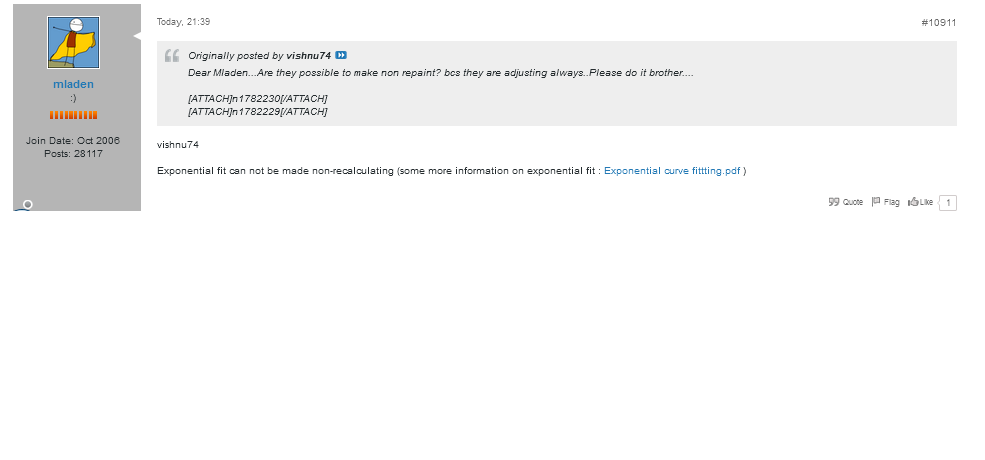Screen dimensions: 985x460
Task: Click the n1782229 attachment text
Action: click(x=257, y=111)
